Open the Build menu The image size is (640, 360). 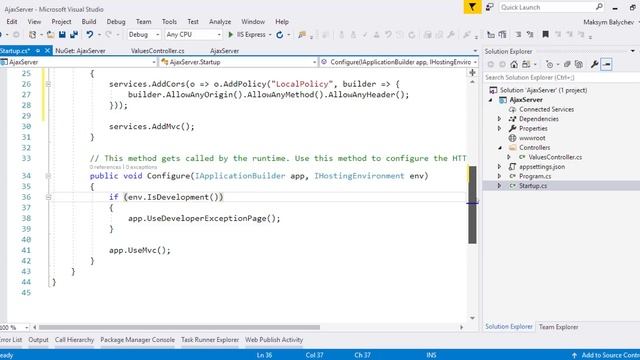pos(89,22)
